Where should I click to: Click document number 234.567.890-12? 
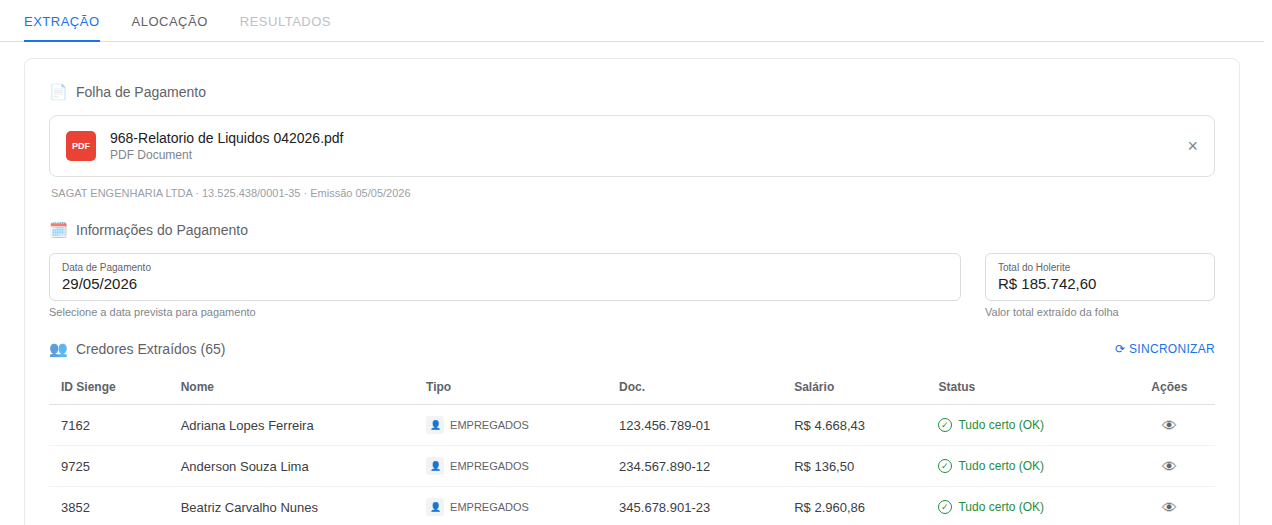click(665, 466)
